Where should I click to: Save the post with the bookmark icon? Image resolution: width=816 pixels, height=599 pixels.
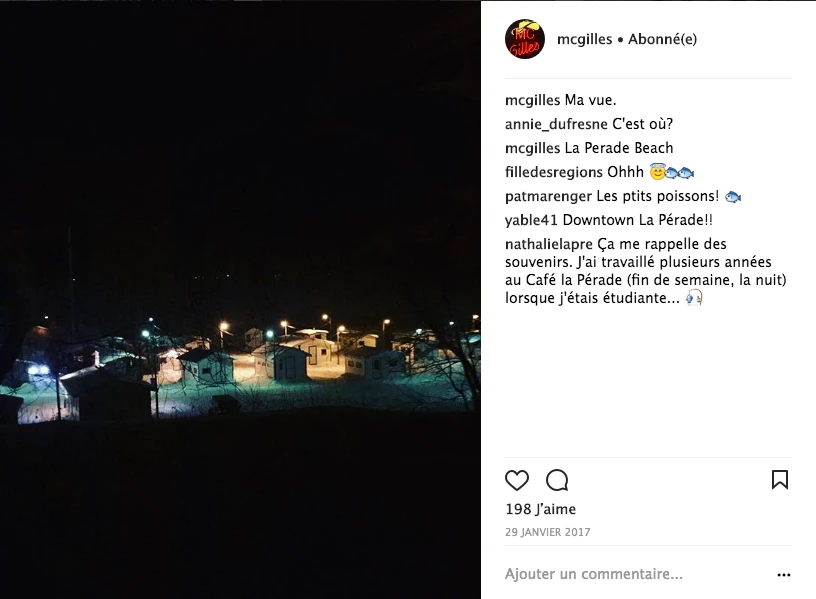tap(780, 479)
